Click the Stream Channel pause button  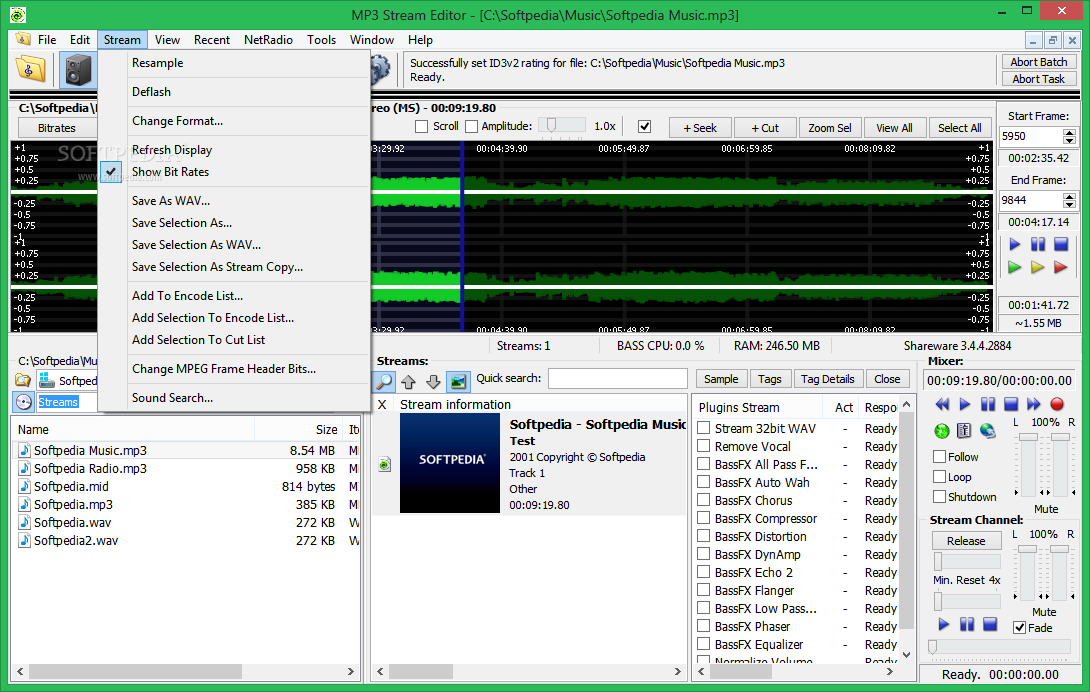(x=966, y=625)
